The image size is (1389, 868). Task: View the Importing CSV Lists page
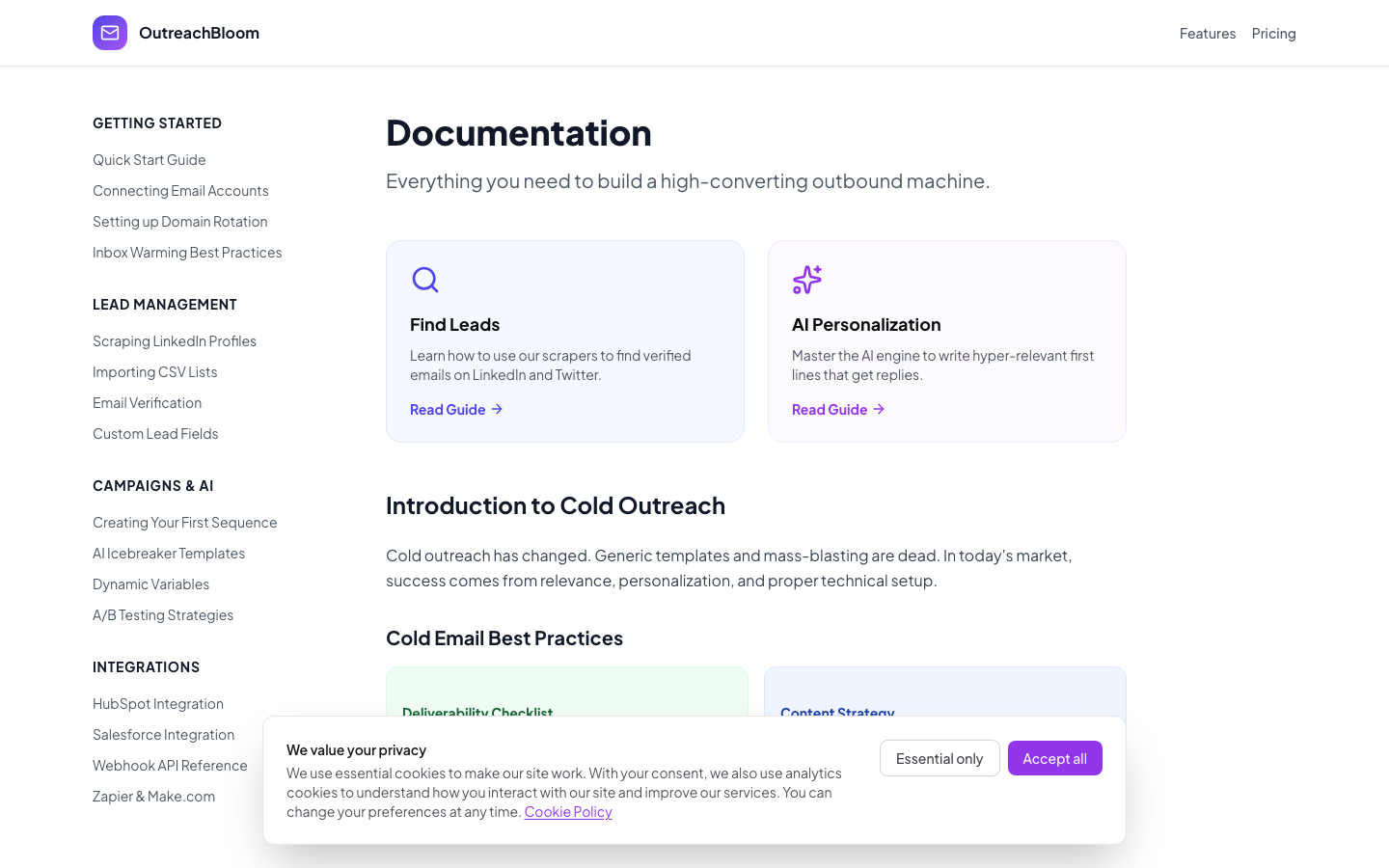[154, 371]
